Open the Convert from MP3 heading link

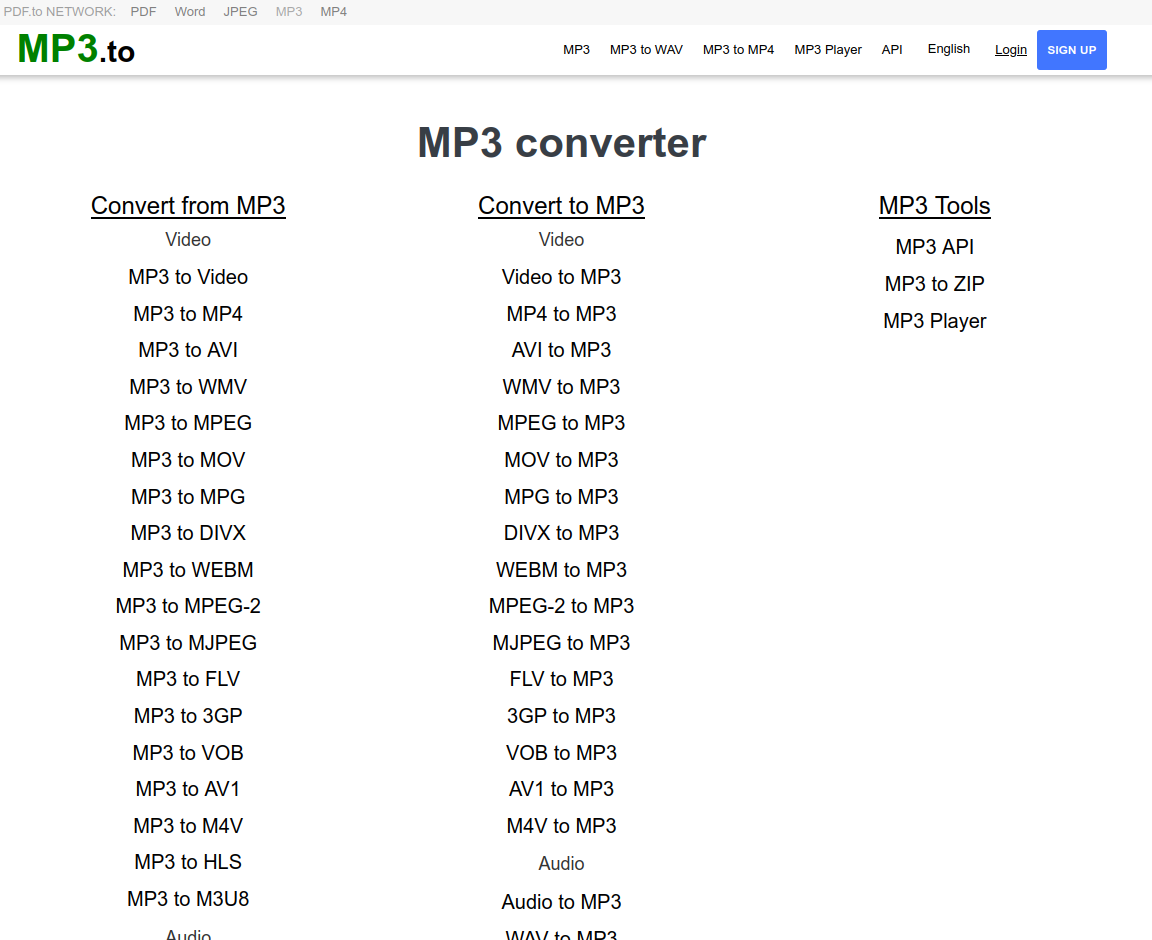click(188, 206)
